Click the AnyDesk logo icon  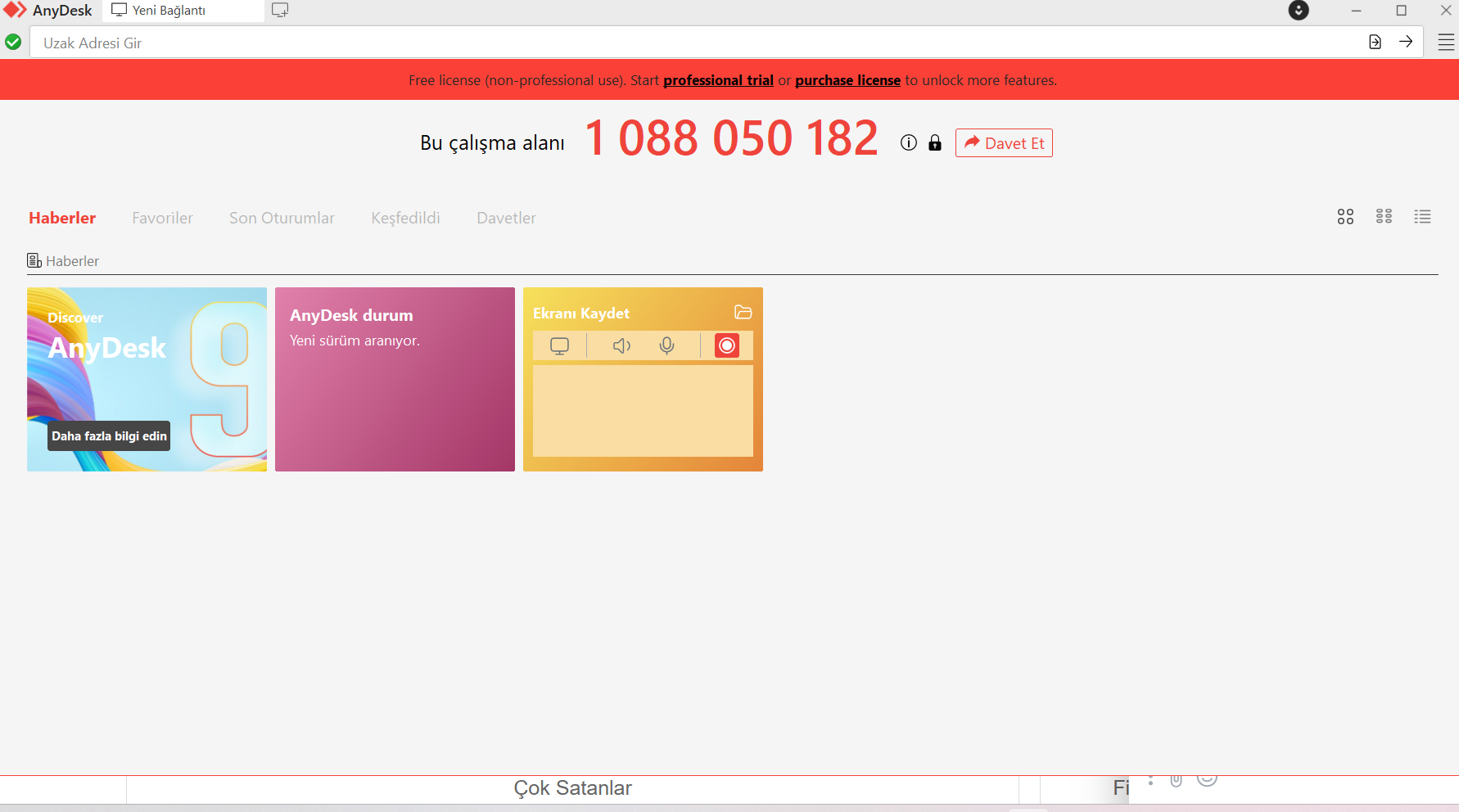[15, 10]
